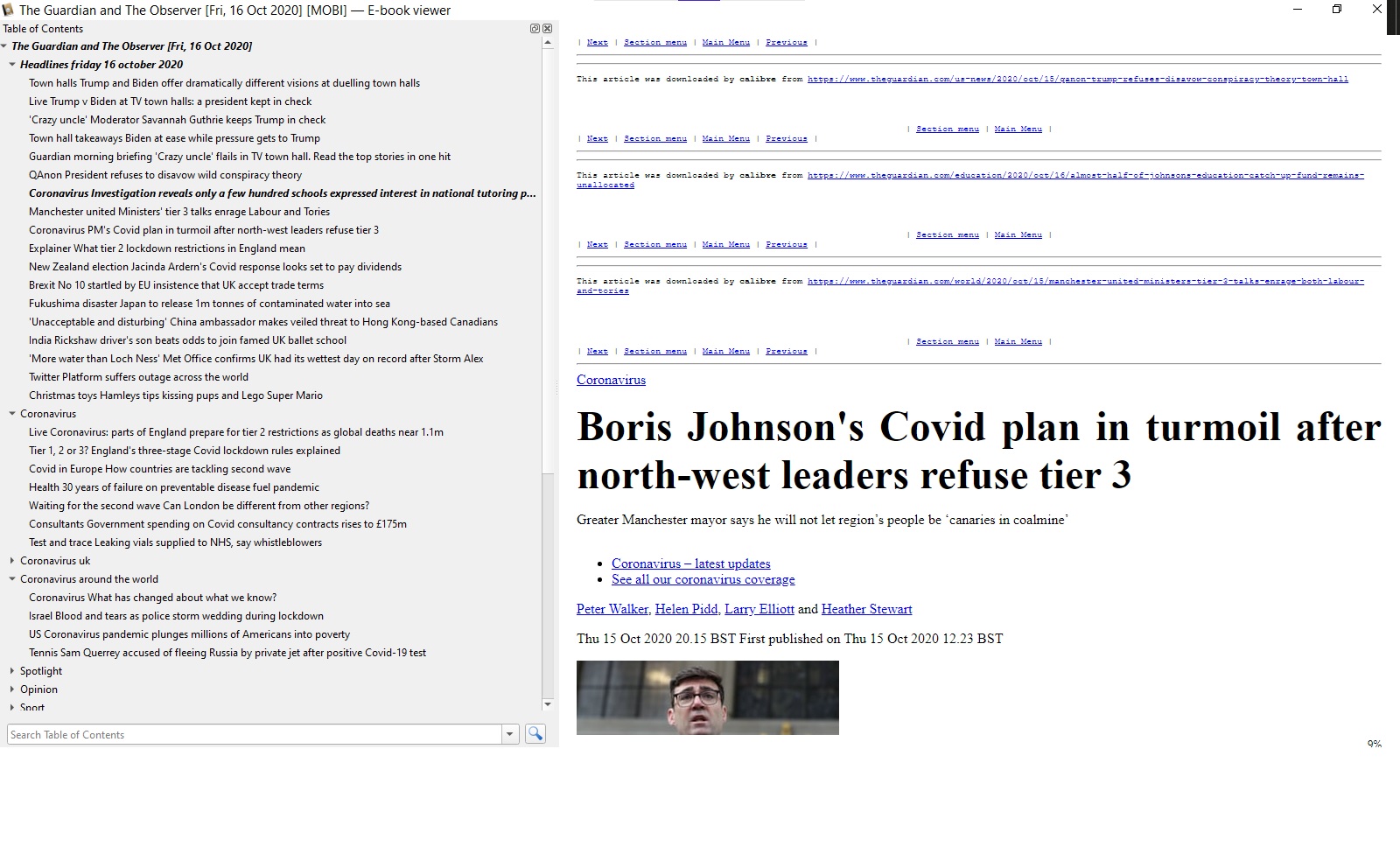Click the Andy Burnham article photo
Image resolution: width=1400 pixels, height=861 pixels.
707,697
